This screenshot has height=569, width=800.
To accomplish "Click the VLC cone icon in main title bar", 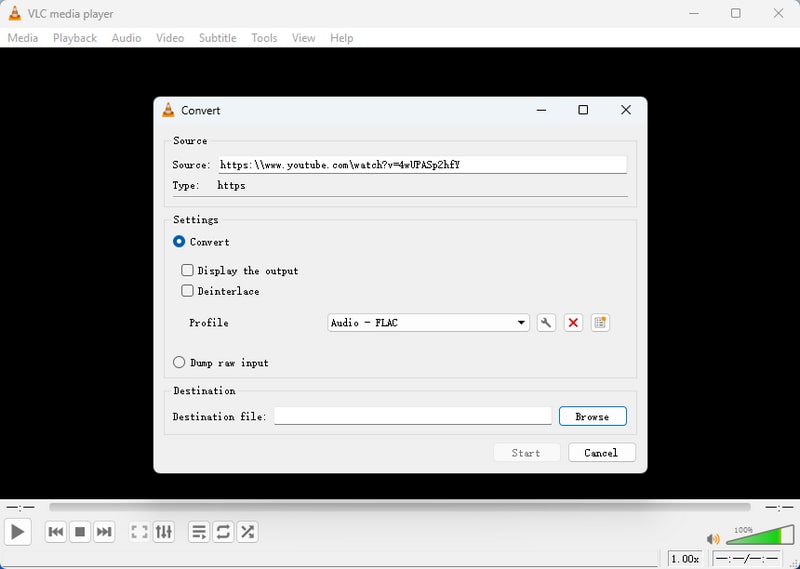I will 15,14.
